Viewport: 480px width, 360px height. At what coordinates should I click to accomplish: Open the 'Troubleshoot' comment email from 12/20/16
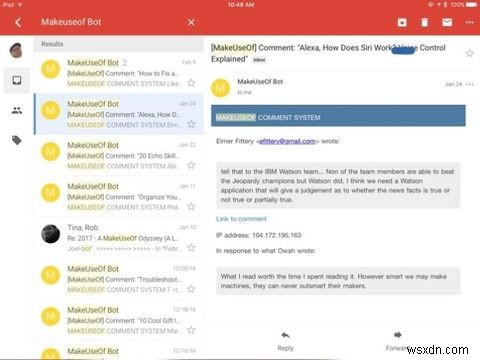point(119,279)
